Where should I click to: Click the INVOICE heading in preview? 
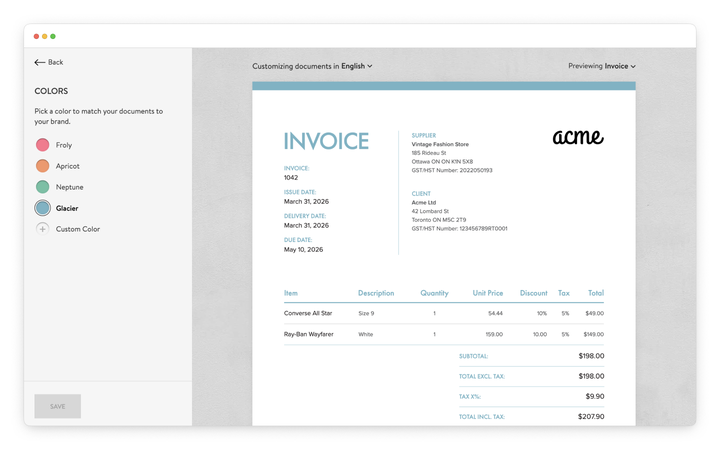point(326,141)
